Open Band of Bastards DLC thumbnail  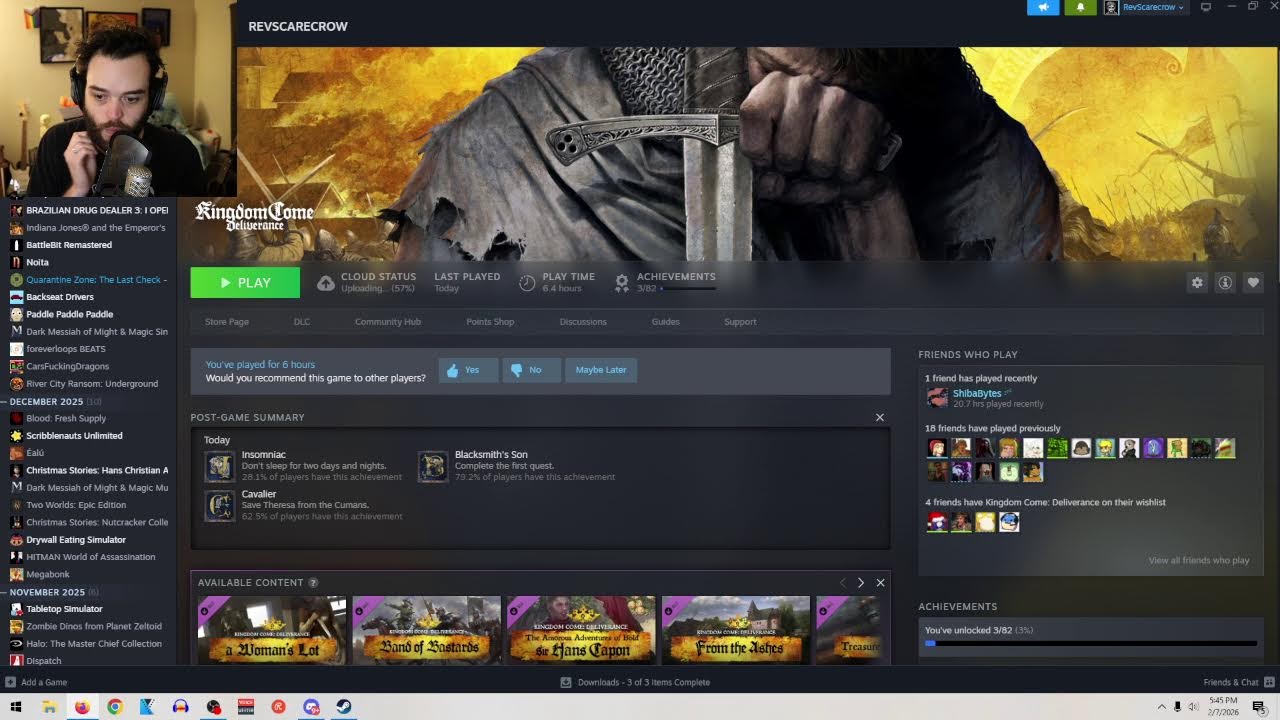coord(427,630)
